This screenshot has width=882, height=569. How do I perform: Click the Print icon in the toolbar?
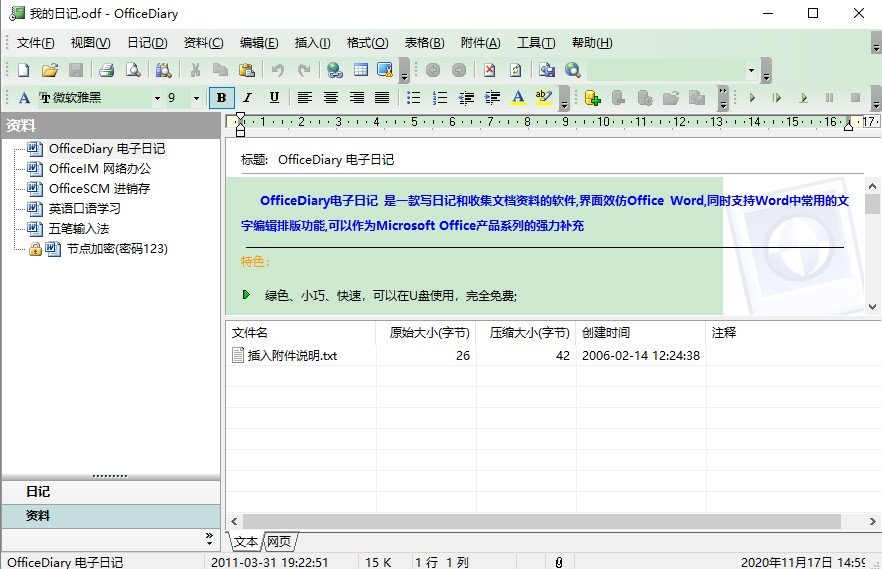coord(106,70)
